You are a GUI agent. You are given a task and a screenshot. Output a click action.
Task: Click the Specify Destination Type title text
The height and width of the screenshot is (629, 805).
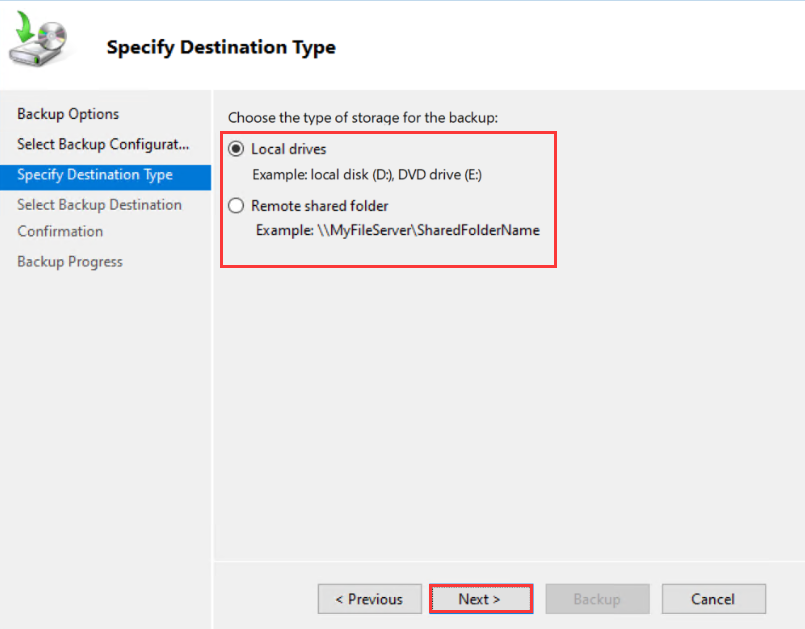(x=220, y=47)
